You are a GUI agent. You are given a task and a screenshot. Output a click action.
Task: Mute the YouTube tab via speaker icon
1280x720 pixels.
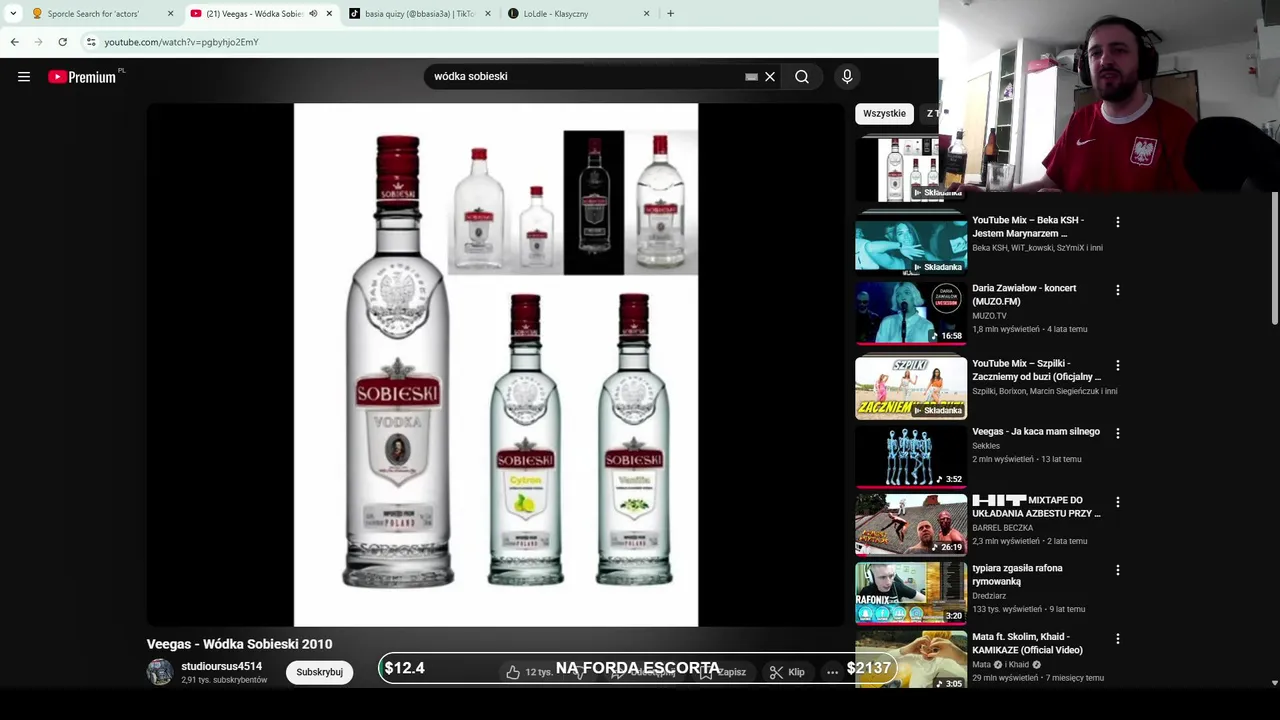point(313,14)
